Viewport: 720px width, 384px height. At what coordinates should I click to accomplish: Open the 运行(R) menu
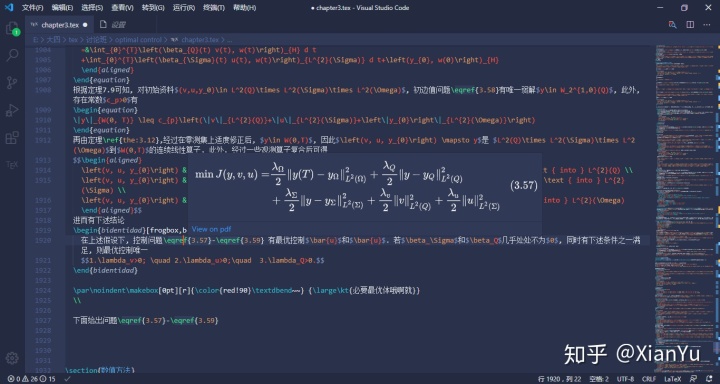tap(184, 8)
